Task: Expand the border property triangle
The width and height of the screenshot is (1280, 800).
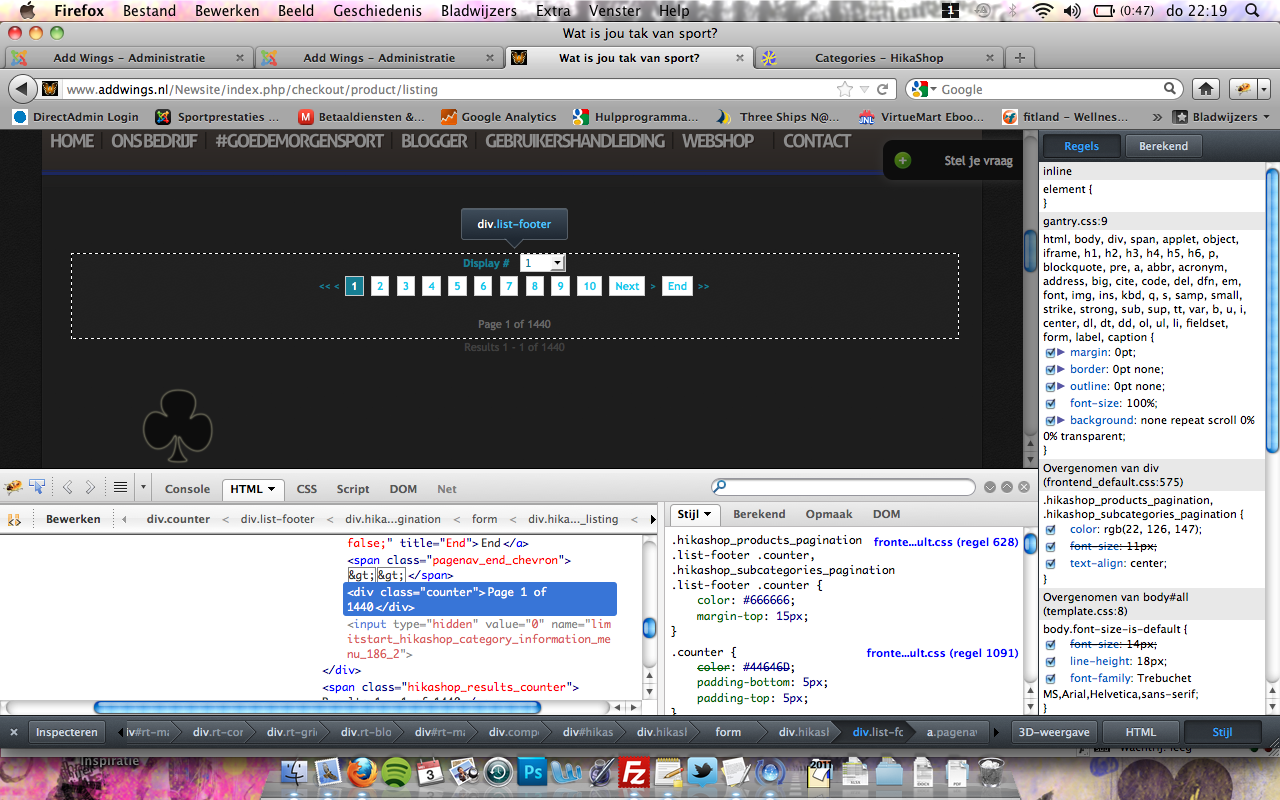Action: [1061, 370]
